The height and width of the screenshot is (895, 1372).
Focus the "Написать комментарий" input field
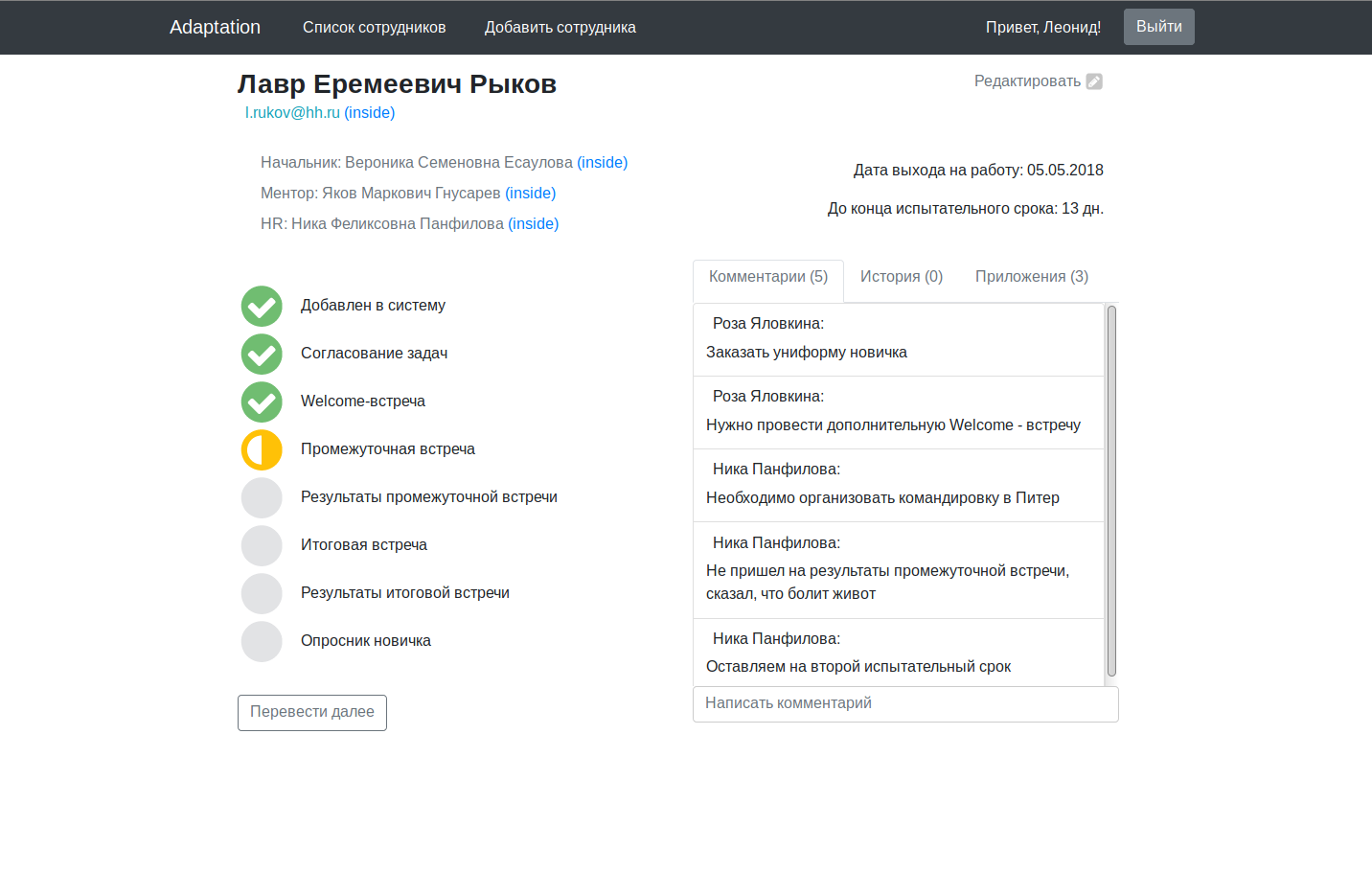pyautogui.click(x=905, y=703)
